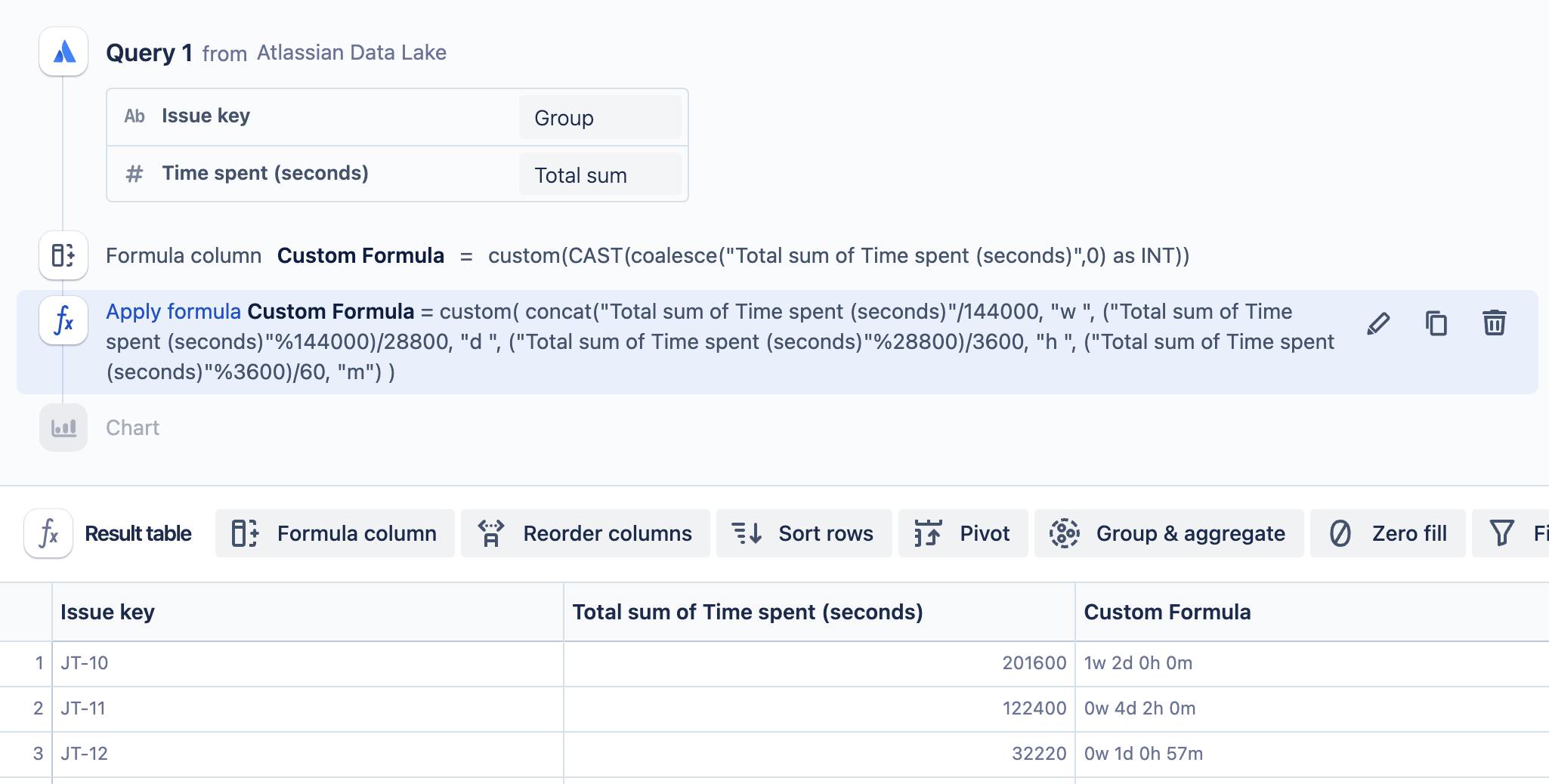Click the Formula column step icon

coord(64,255)
